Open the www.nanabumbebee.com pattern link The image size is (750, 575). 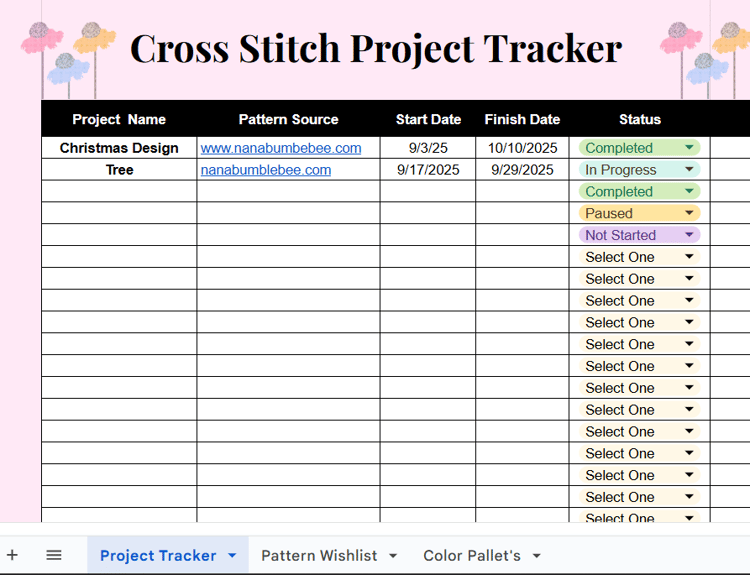click(x=281, y=148)
